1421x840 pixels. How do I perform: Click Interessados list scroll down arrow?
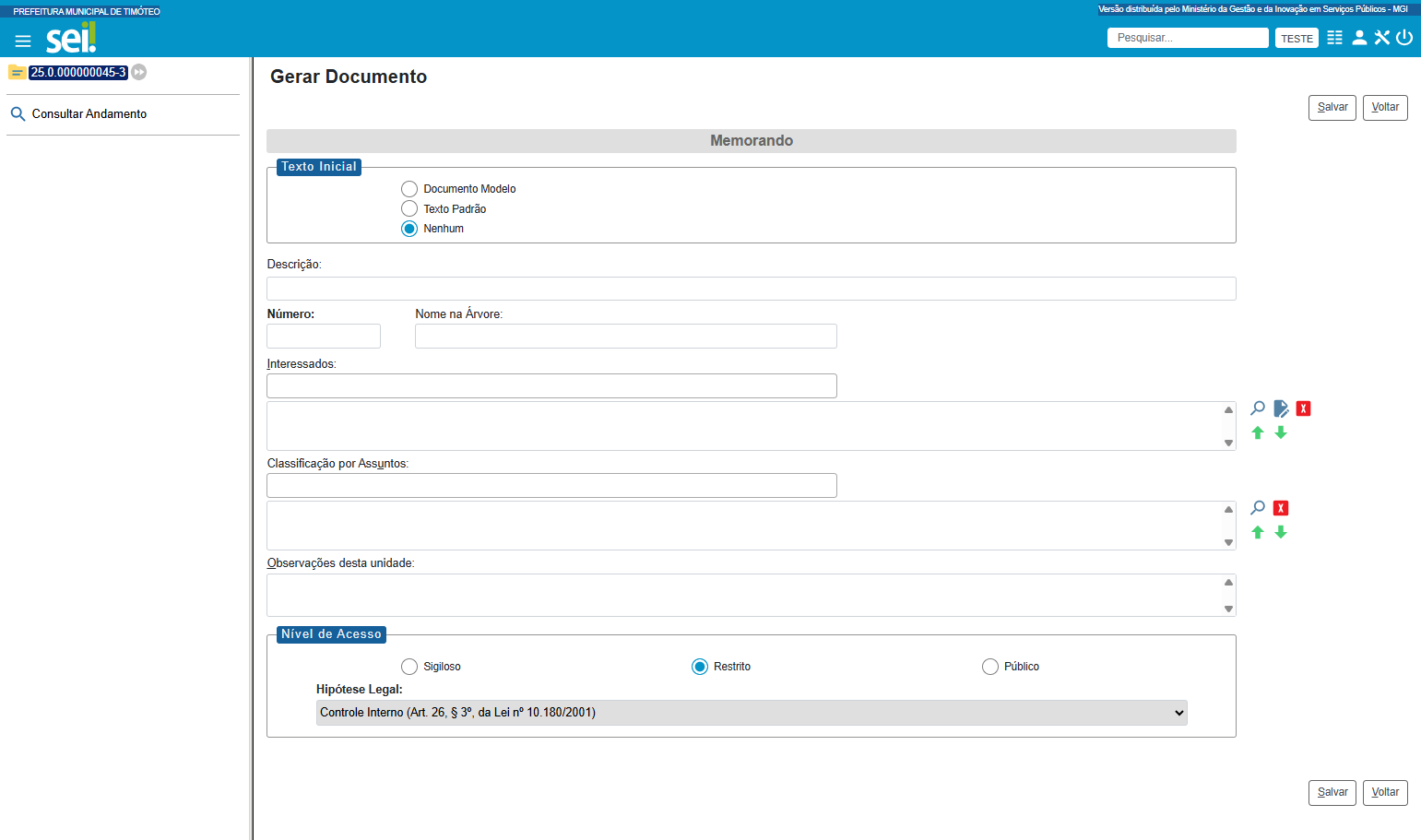[1228, 443]
